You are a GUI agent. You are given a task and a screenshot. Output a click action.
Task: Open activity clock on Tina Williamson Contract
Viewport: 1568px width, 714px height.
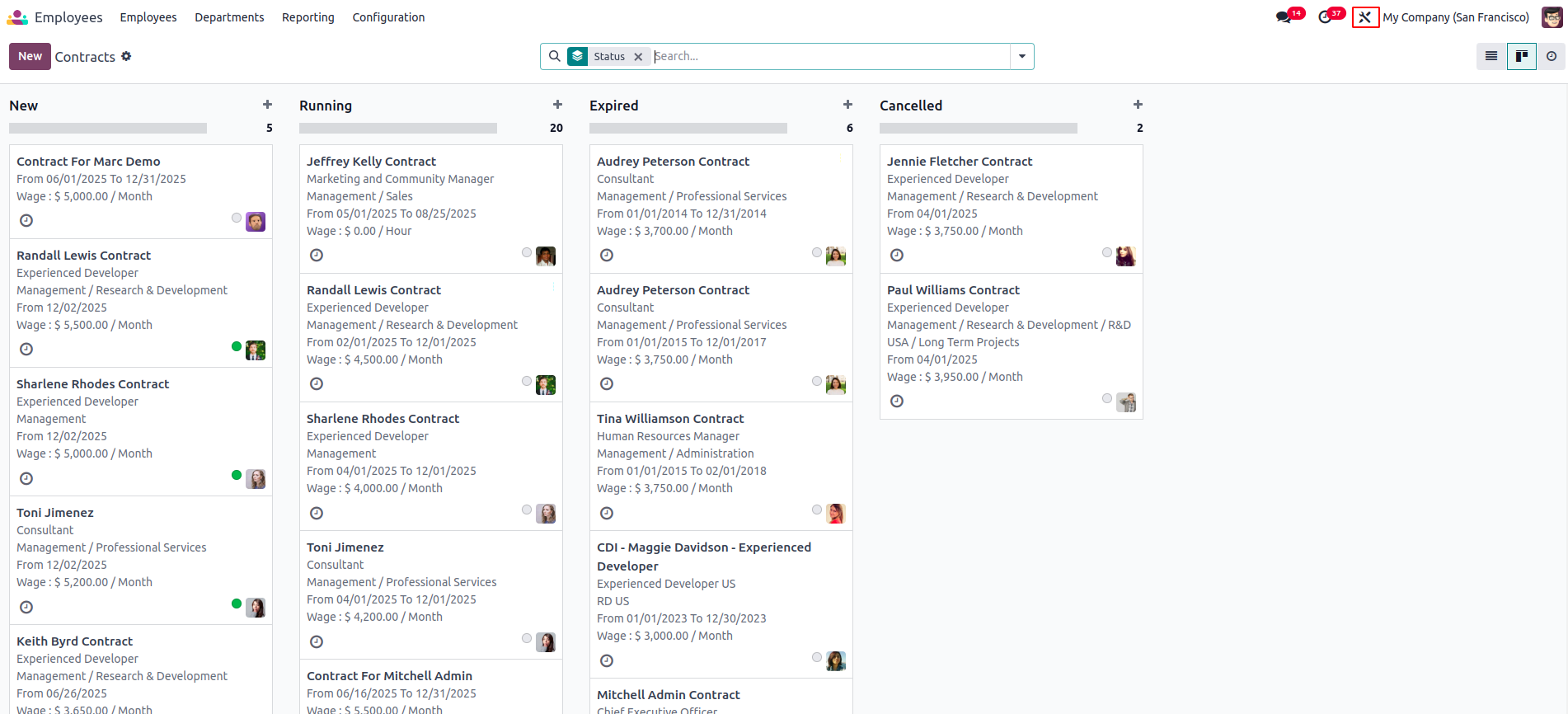pyautogui.click(x=607, y=514)
